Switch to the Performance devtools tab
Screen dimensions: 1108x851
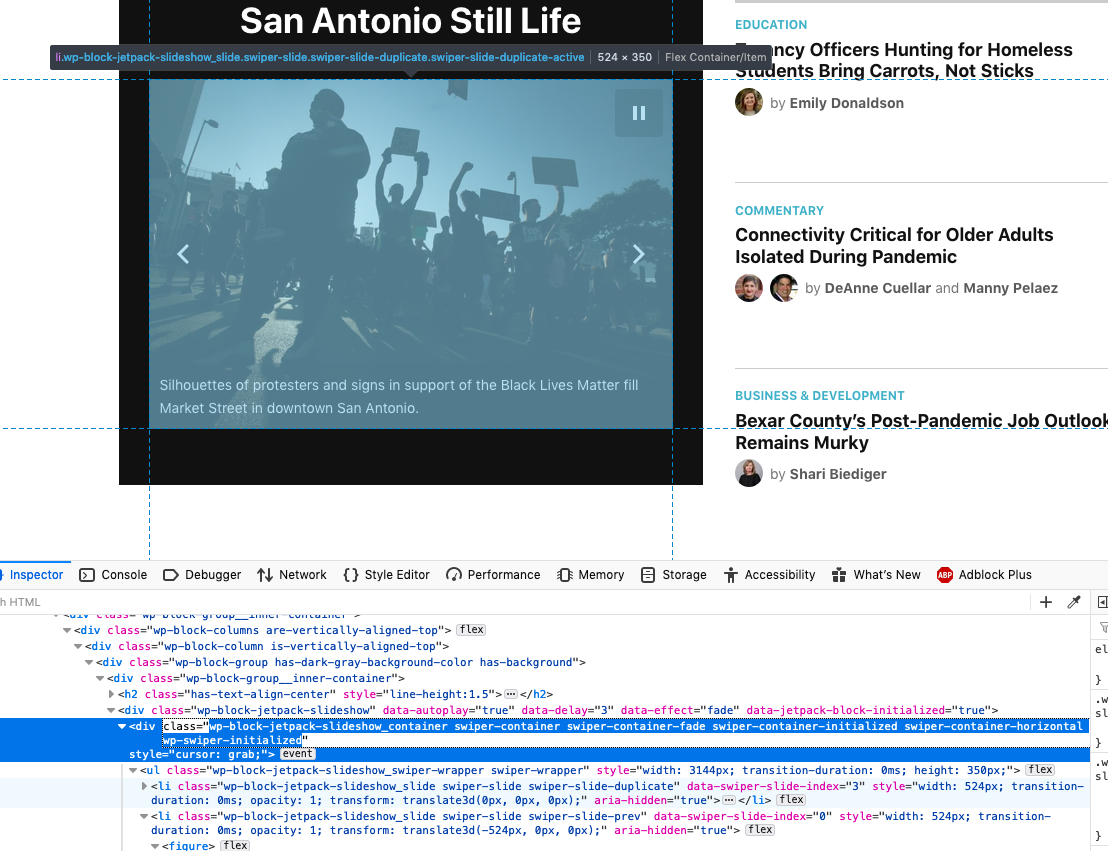[x=493, y=575]
